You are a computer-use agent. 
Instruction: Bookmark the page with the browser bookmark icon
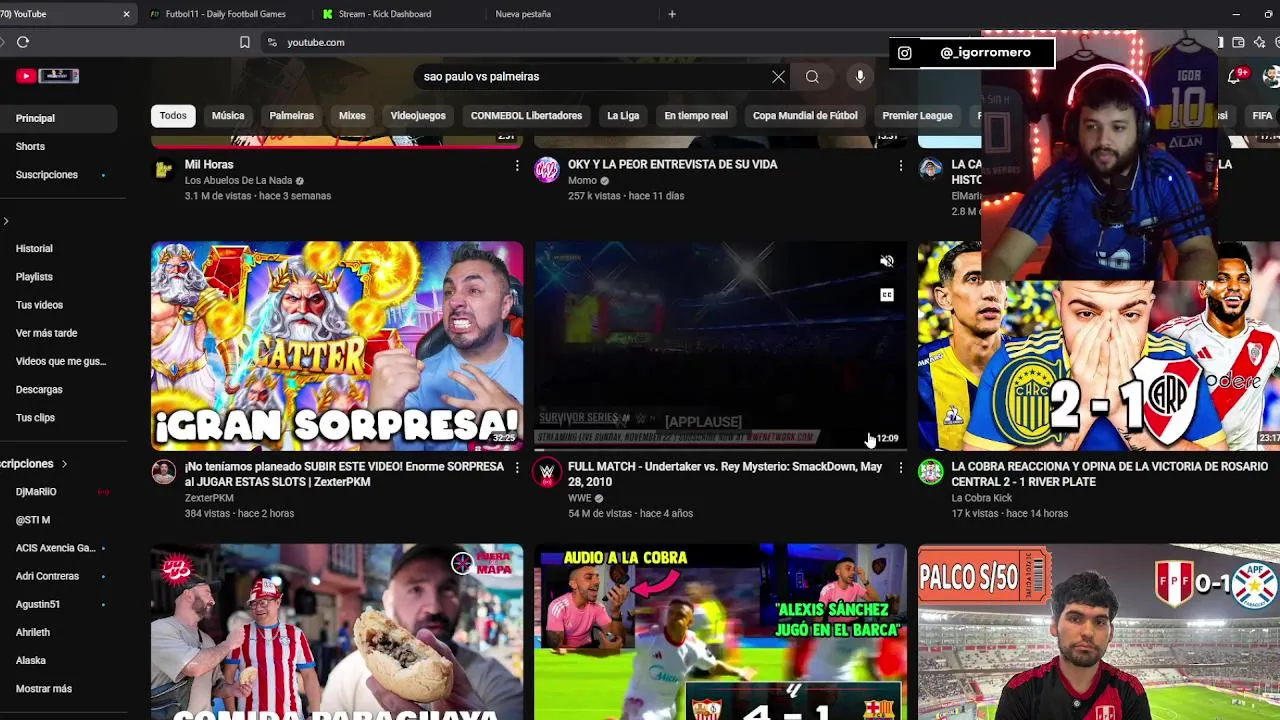(x=245, y=42)
